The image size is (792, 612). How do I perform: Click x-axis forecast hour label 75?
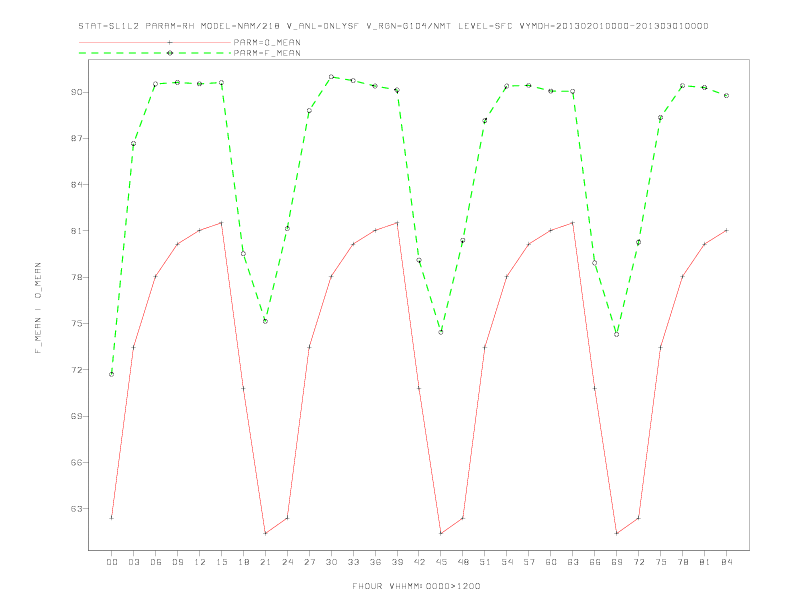[661, 562]
